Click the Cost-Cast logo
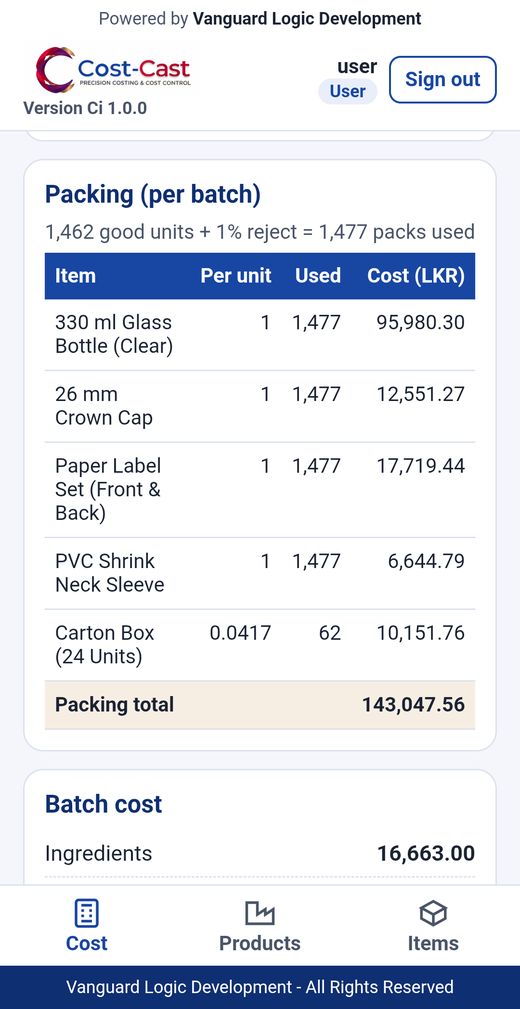The width and height of the screenshot is (520, 1009). tap(113, 69)
